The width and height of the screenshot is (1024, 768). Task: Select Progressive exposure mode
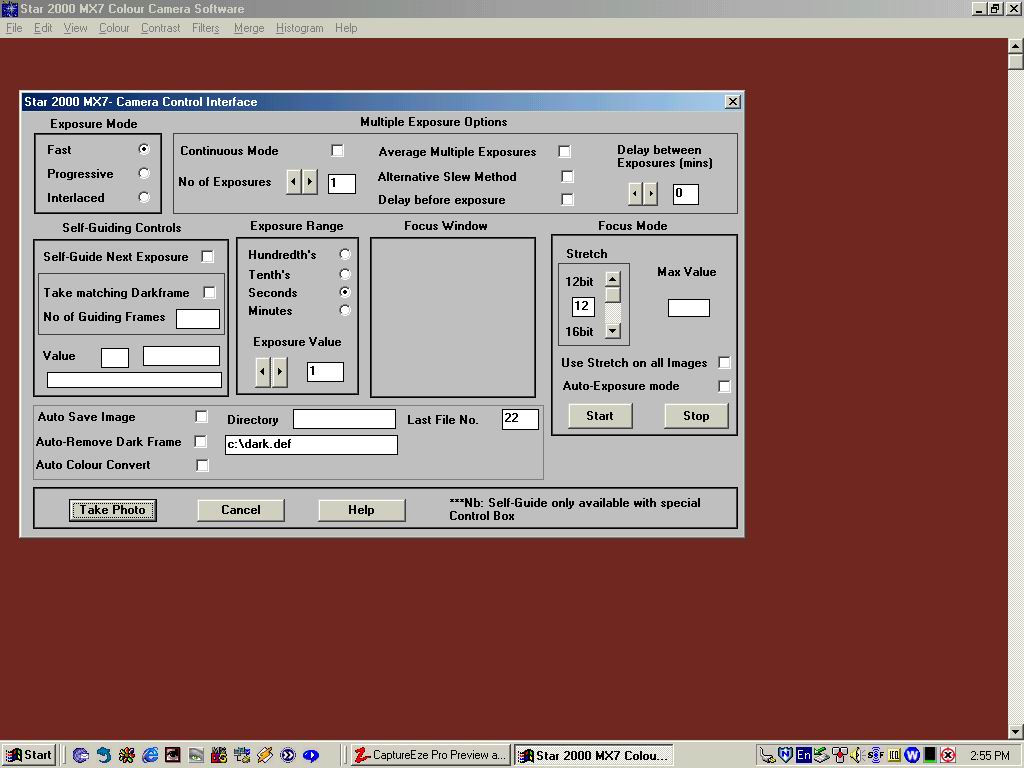[144, 173]
